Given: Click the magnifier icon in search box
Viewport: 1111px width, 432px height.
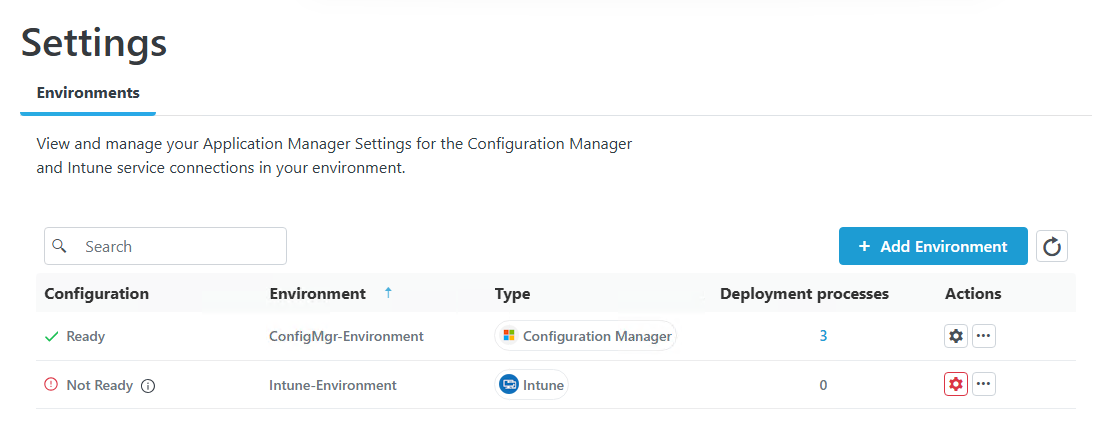Looking at the screenshot, I should (x=60, y=246).
